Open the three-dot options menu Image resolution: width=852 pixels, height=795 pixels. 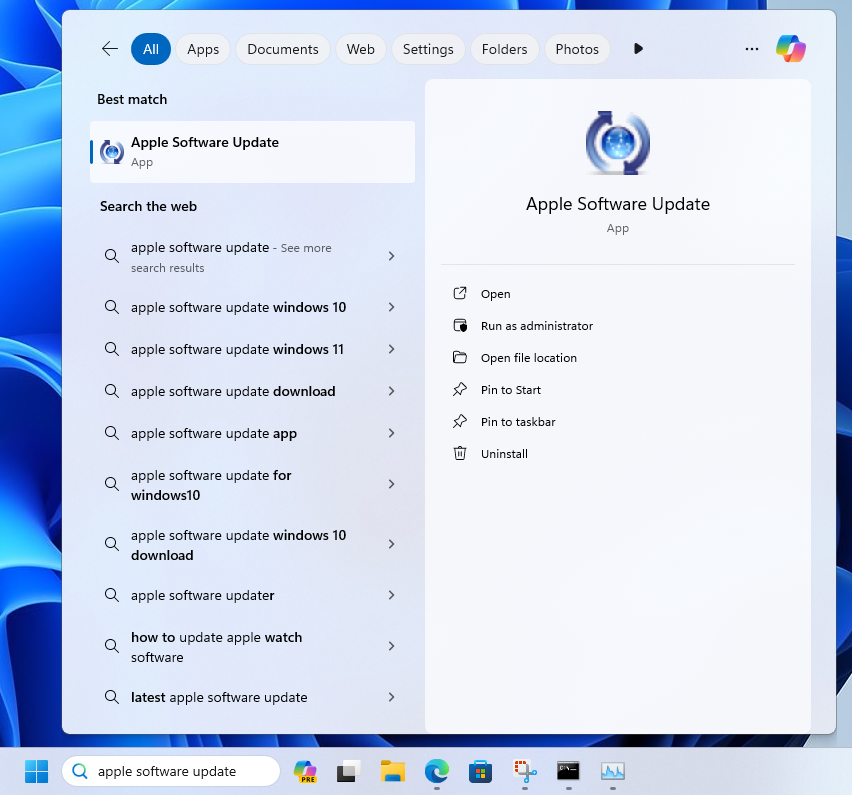tap(752, 49)
